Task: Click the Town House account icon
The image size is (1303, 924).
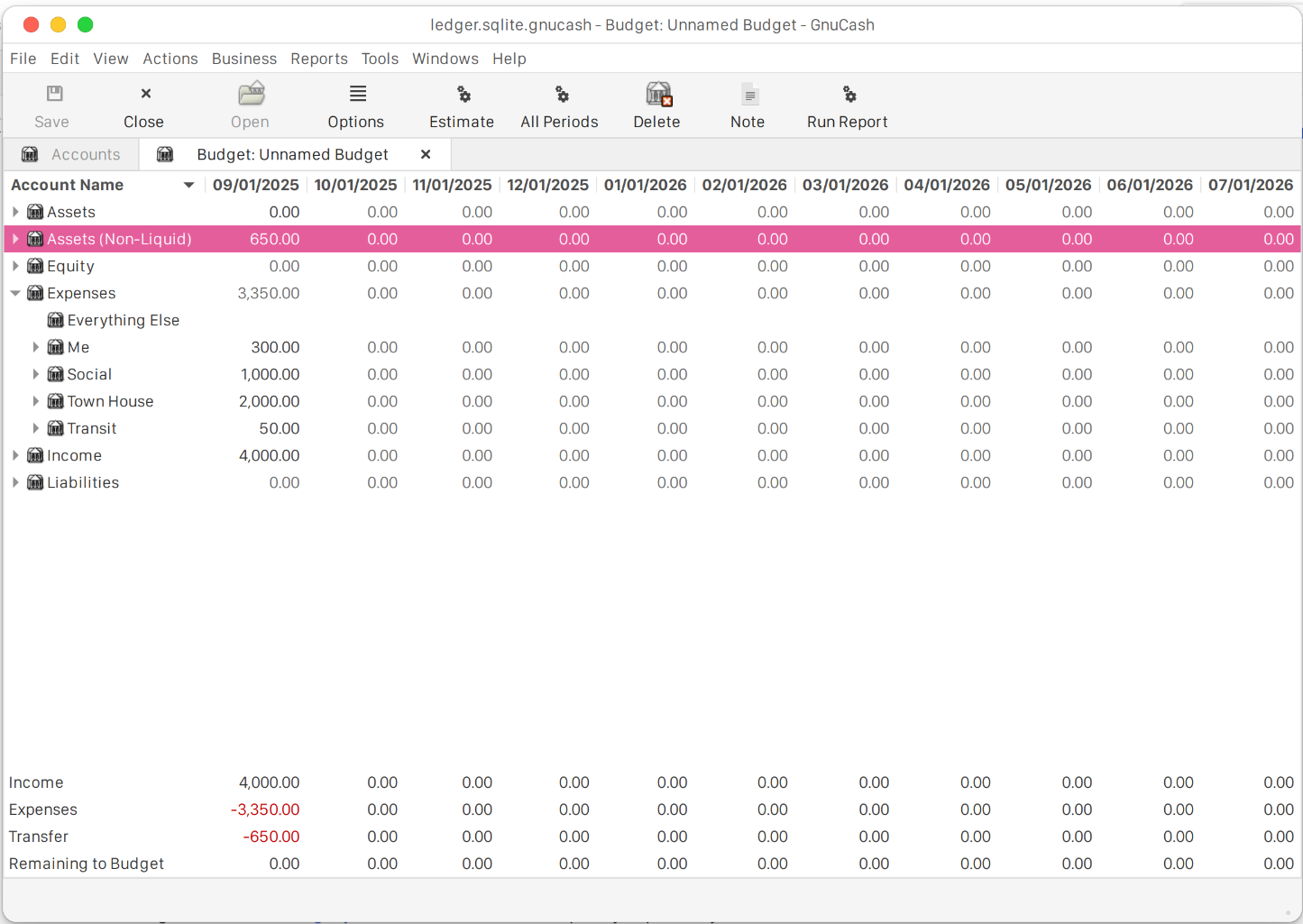Action: [56, 401]
